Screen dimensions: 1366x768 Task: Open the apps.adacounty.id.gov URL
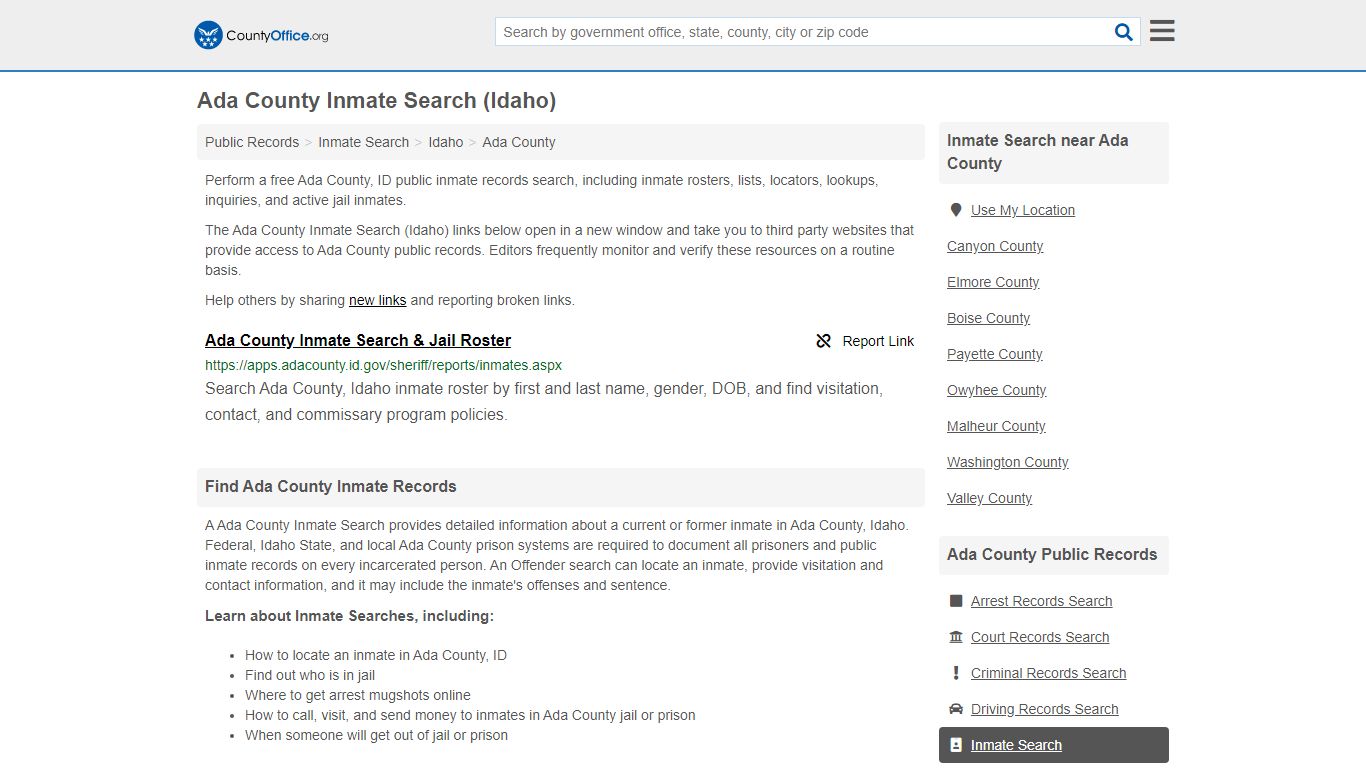pos(383,365)
